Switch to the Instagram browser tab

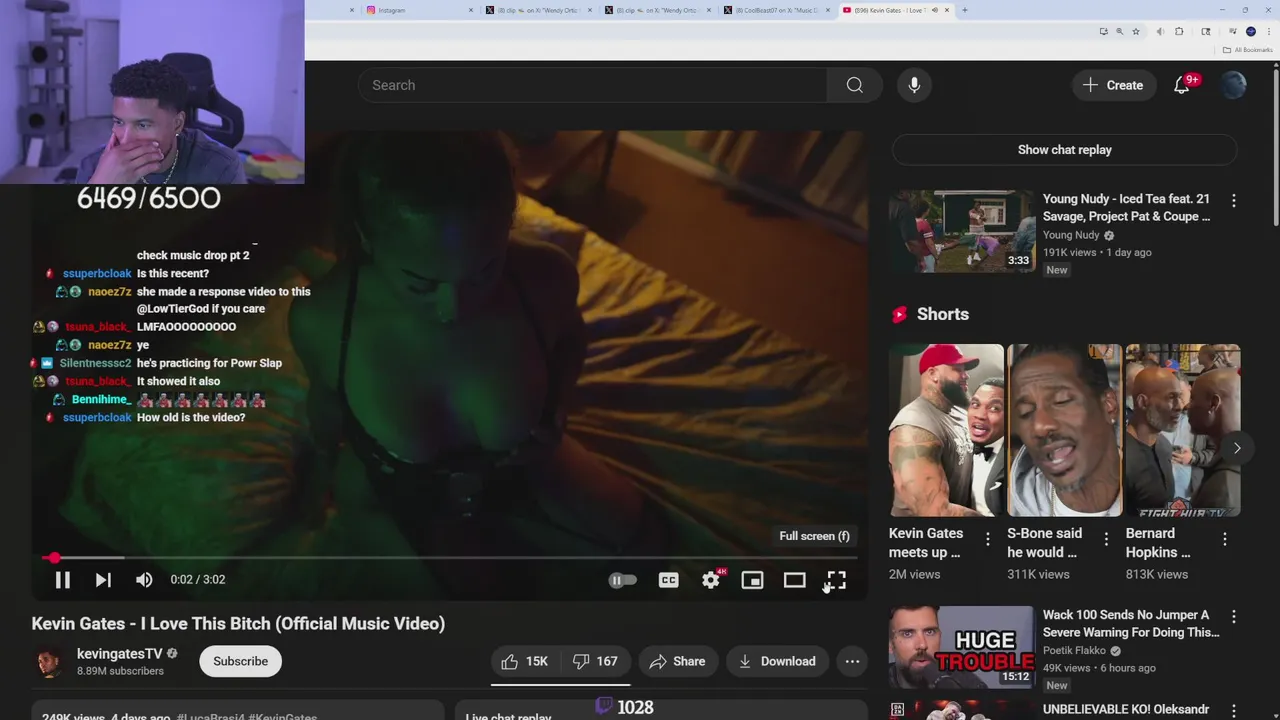coord(418,10)
